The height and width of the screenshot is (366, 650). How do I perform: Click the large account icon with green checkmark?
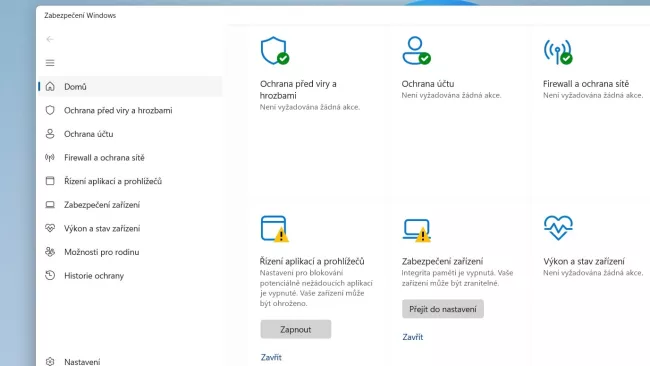pos(416,51)
